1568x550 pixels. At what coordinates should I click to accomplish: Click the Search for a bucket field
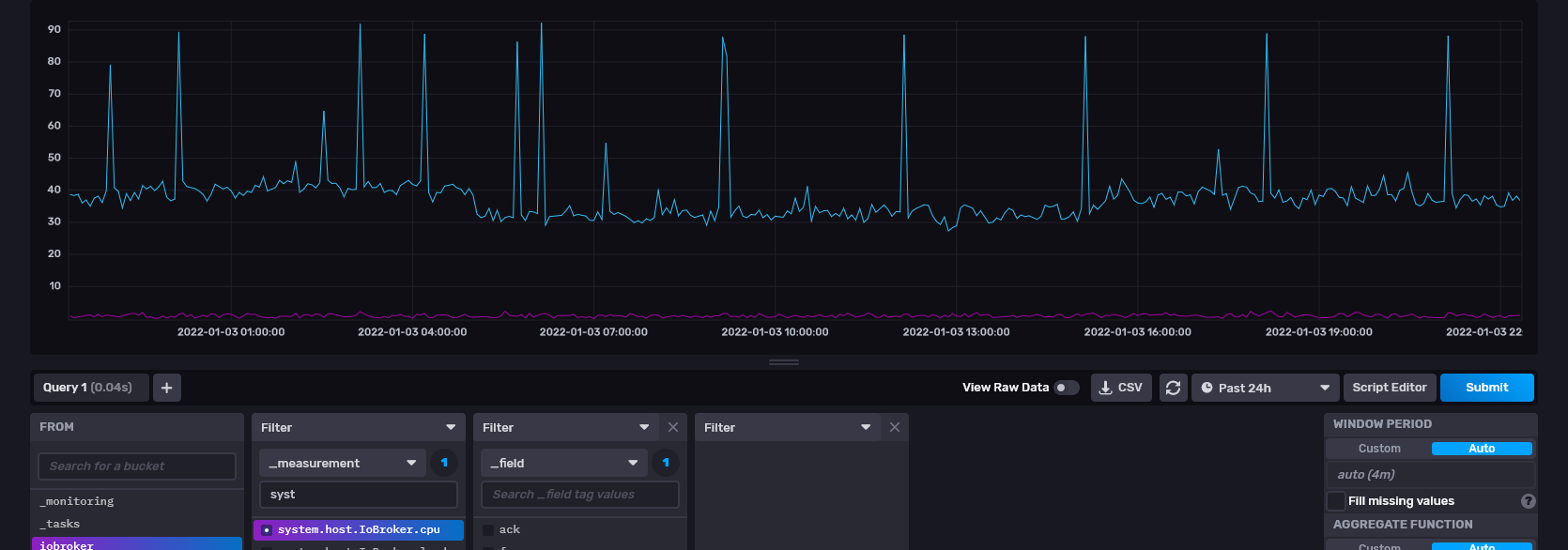point(137,466)
